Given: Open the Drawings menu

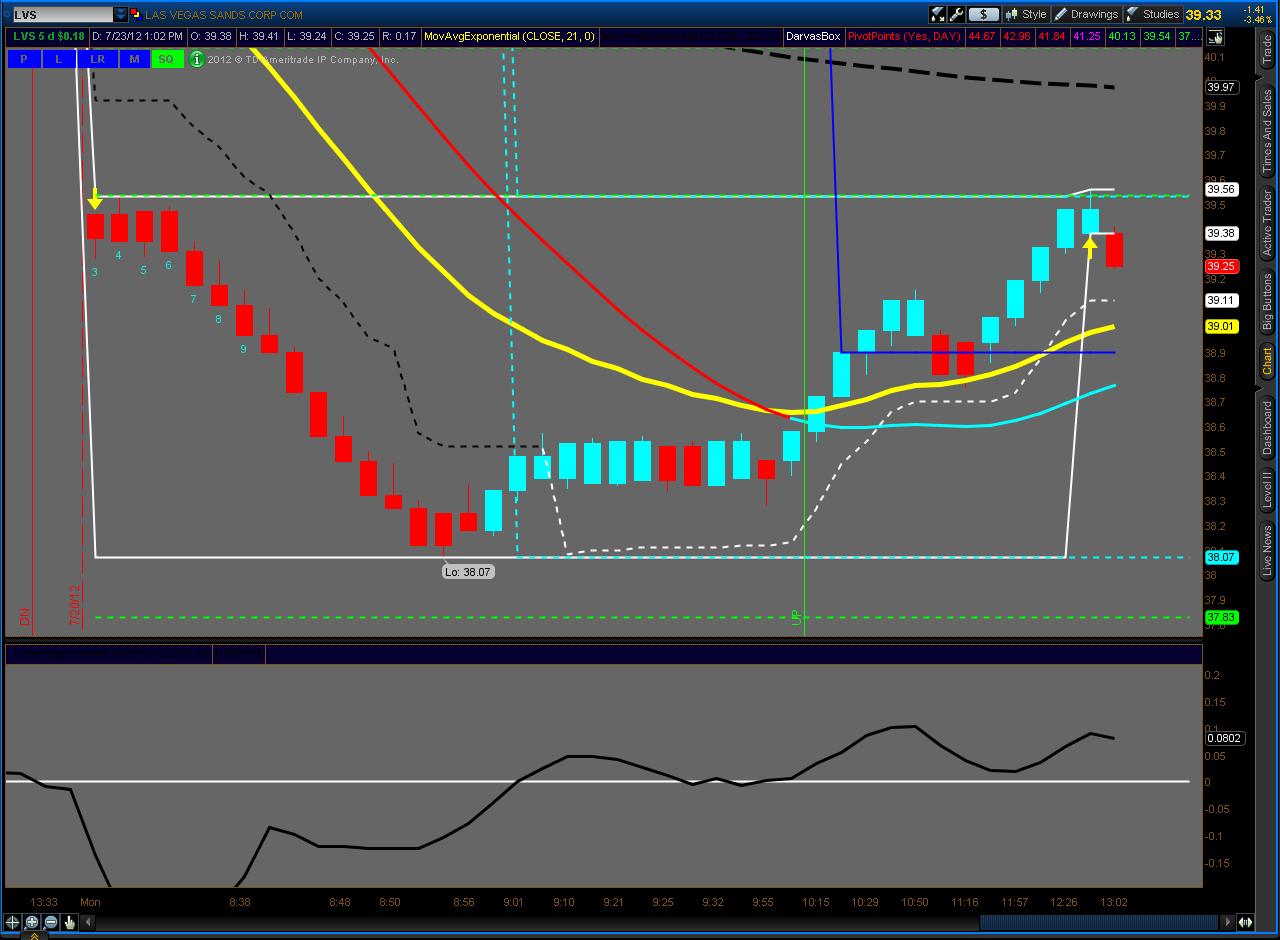Looking at the screenshot, I should 1085,14.
